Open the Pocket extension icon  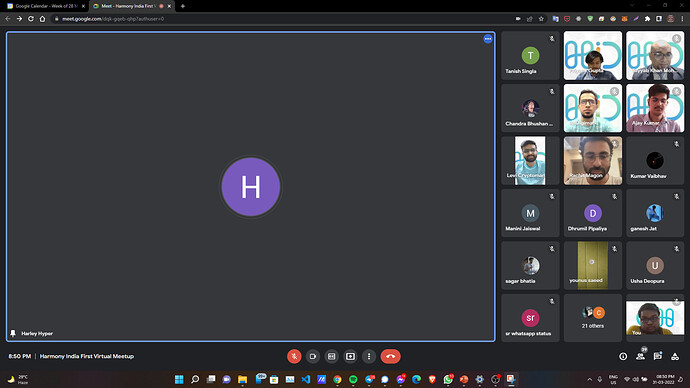click(x=567, y=19)
